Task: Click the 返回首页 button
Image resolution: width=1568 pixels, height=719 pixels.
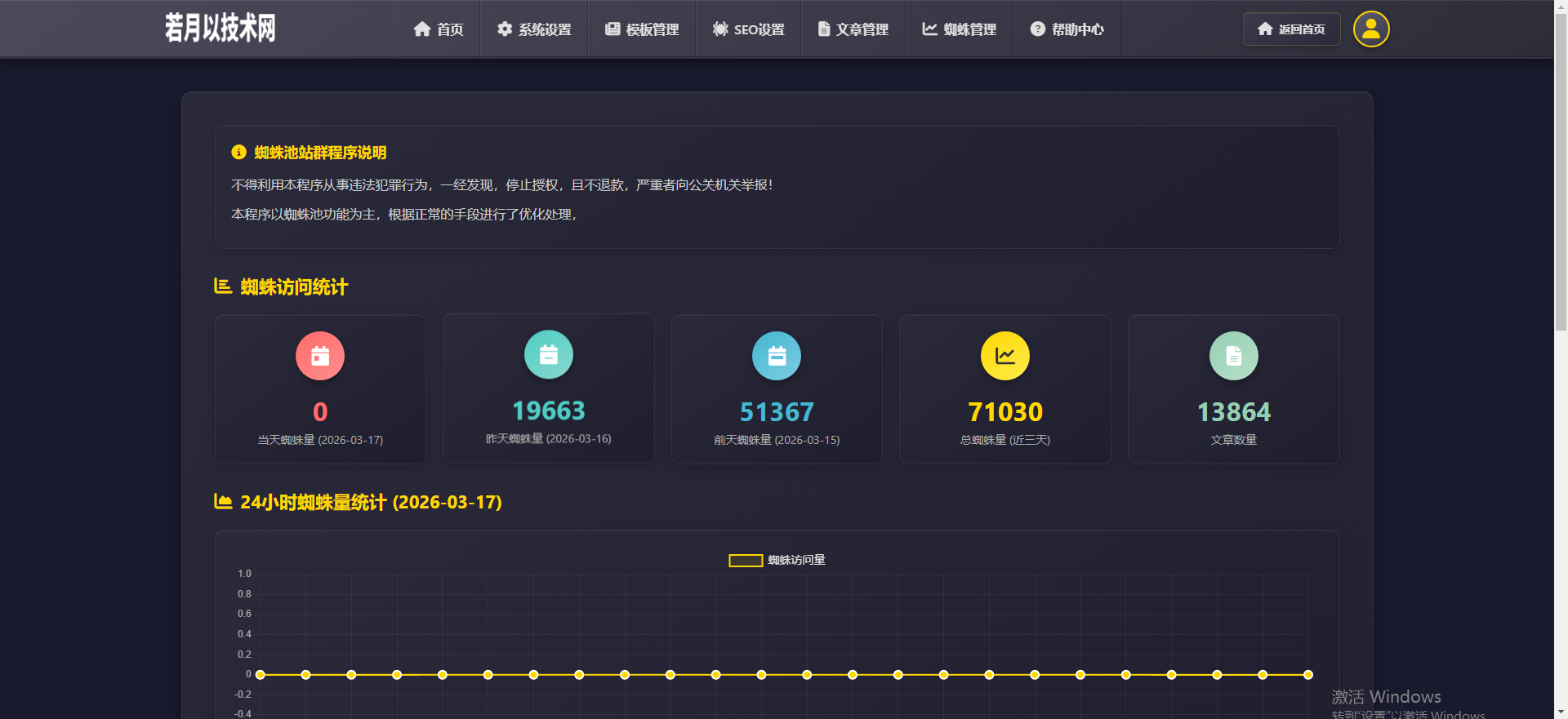Action: coord(1291,29)
